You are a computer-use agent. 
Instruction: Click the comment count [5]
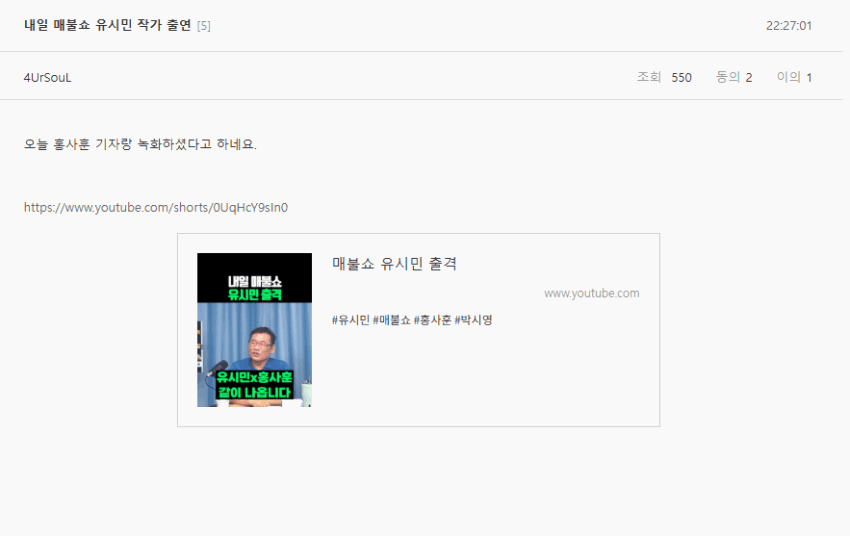point(204,26)
